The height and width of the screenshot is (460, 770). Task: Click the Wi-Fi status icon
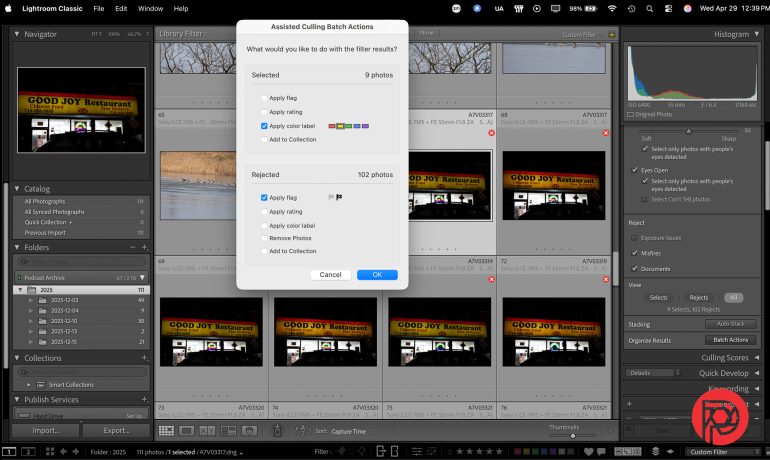[x=612, y=8]
